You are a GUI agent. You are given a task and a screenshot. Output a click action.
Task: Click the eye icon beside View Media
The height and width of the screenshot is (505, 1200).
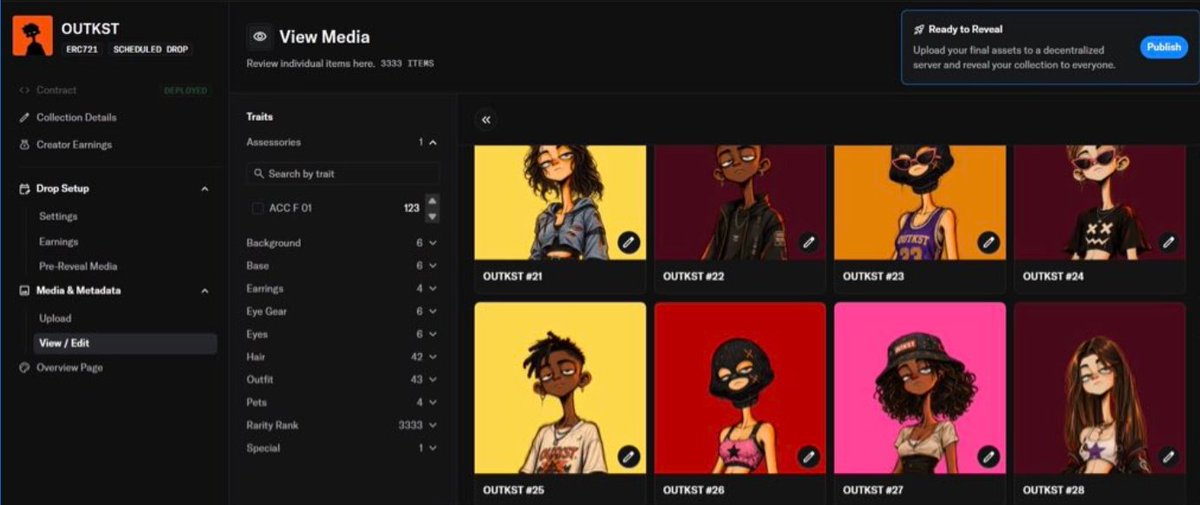(x=260, y=37)
